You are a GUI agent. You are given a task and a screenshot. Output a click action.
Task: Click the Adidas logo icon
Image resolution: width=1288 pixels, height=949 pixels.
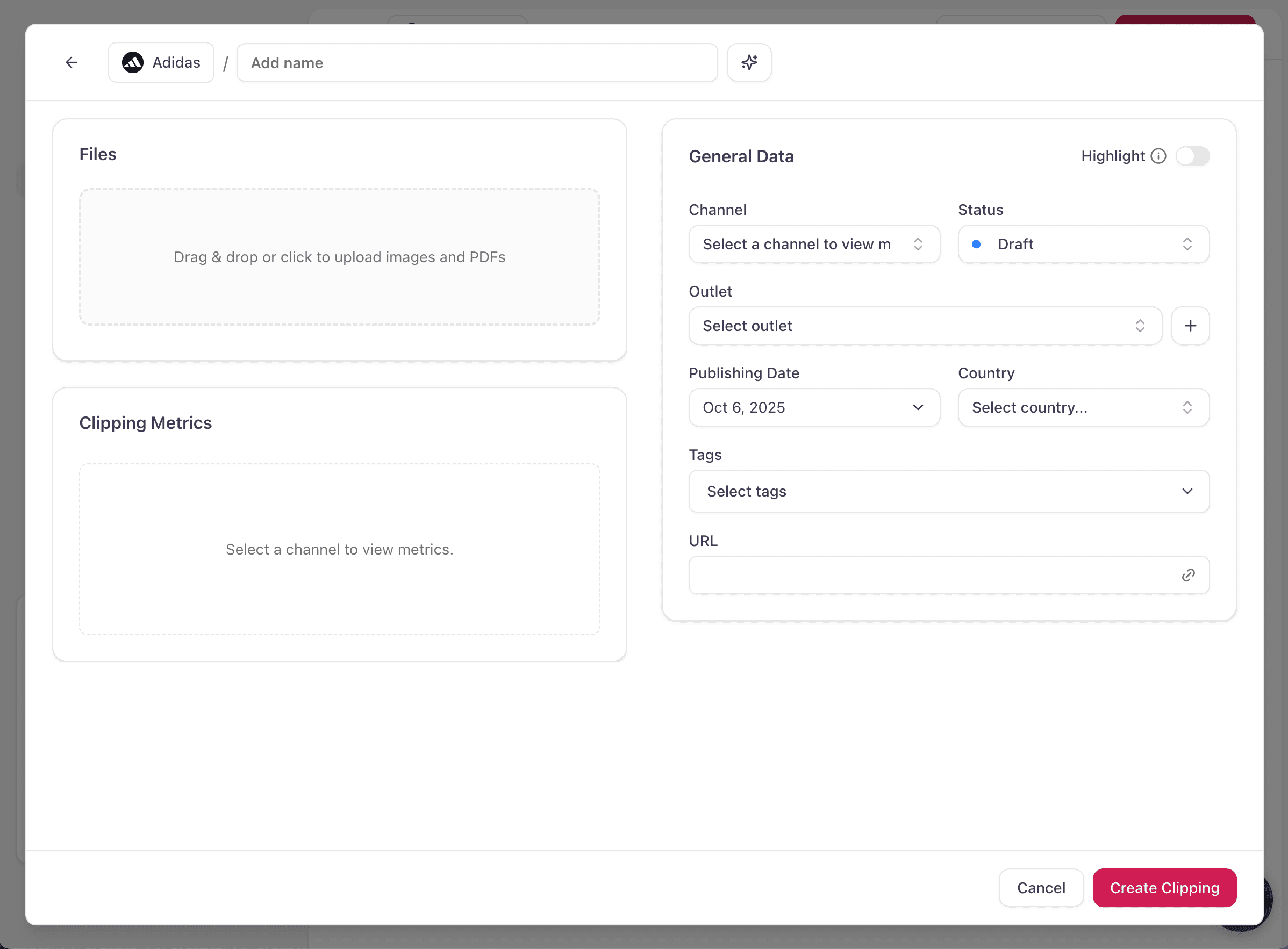pos(133,63)
